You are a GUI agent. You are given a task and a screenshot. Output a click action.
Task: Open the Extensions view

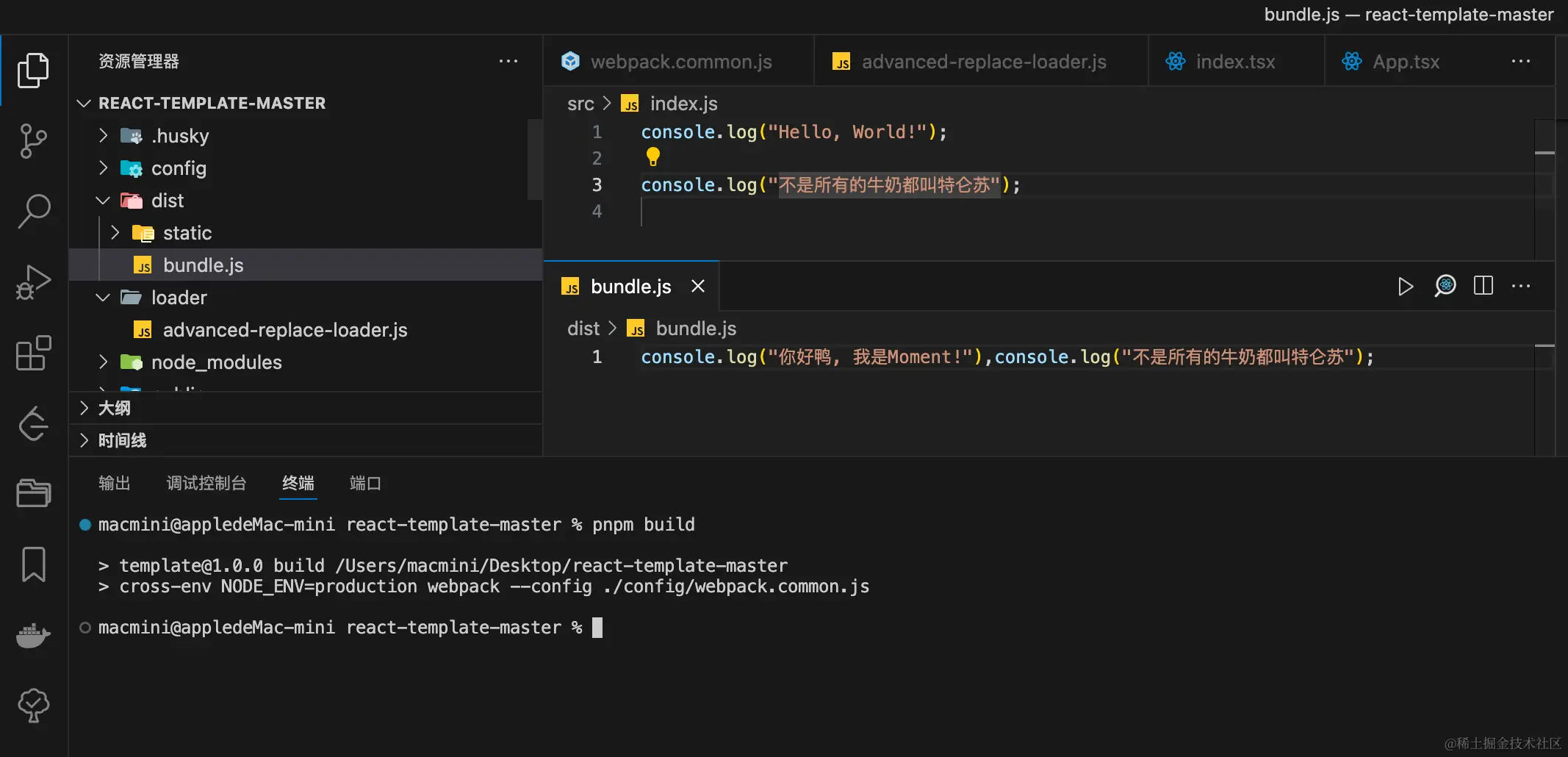click(x=33, y=354)
